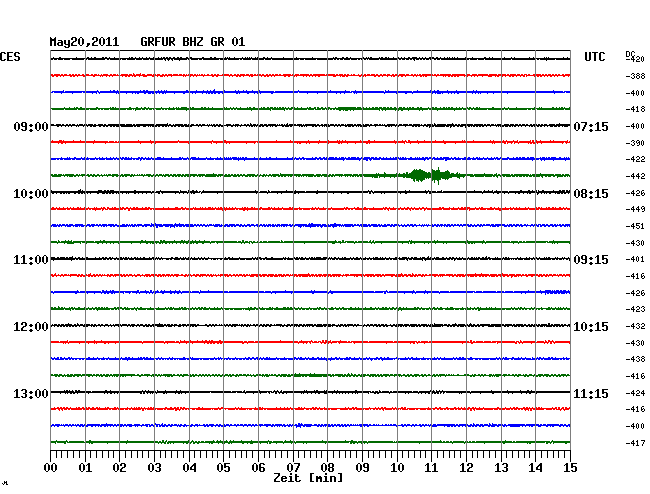The width and height of the screenshot is (650, 494).
Task: Select the 09:15 UTC time label
Action: pos(591,260)
